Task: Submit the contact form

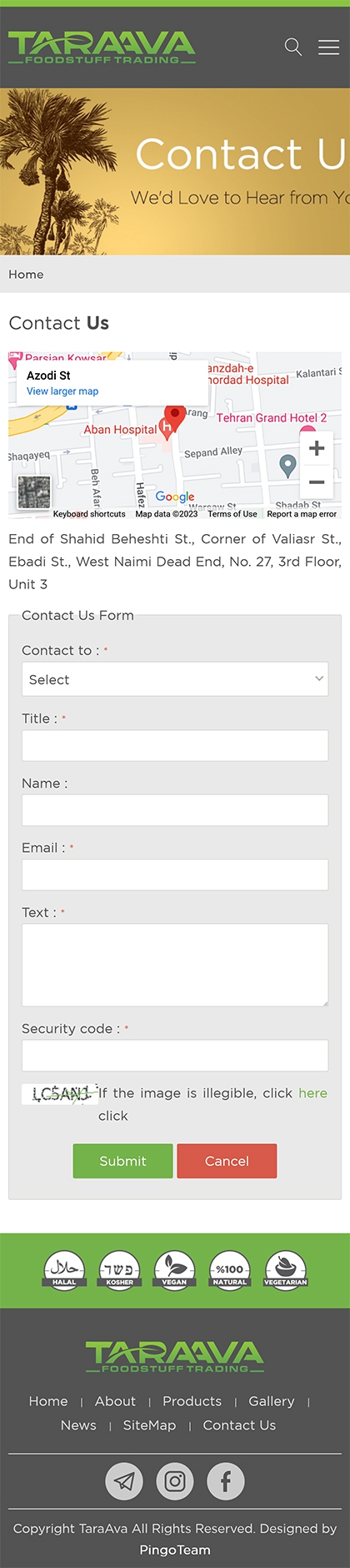Action: point(123,1161)
